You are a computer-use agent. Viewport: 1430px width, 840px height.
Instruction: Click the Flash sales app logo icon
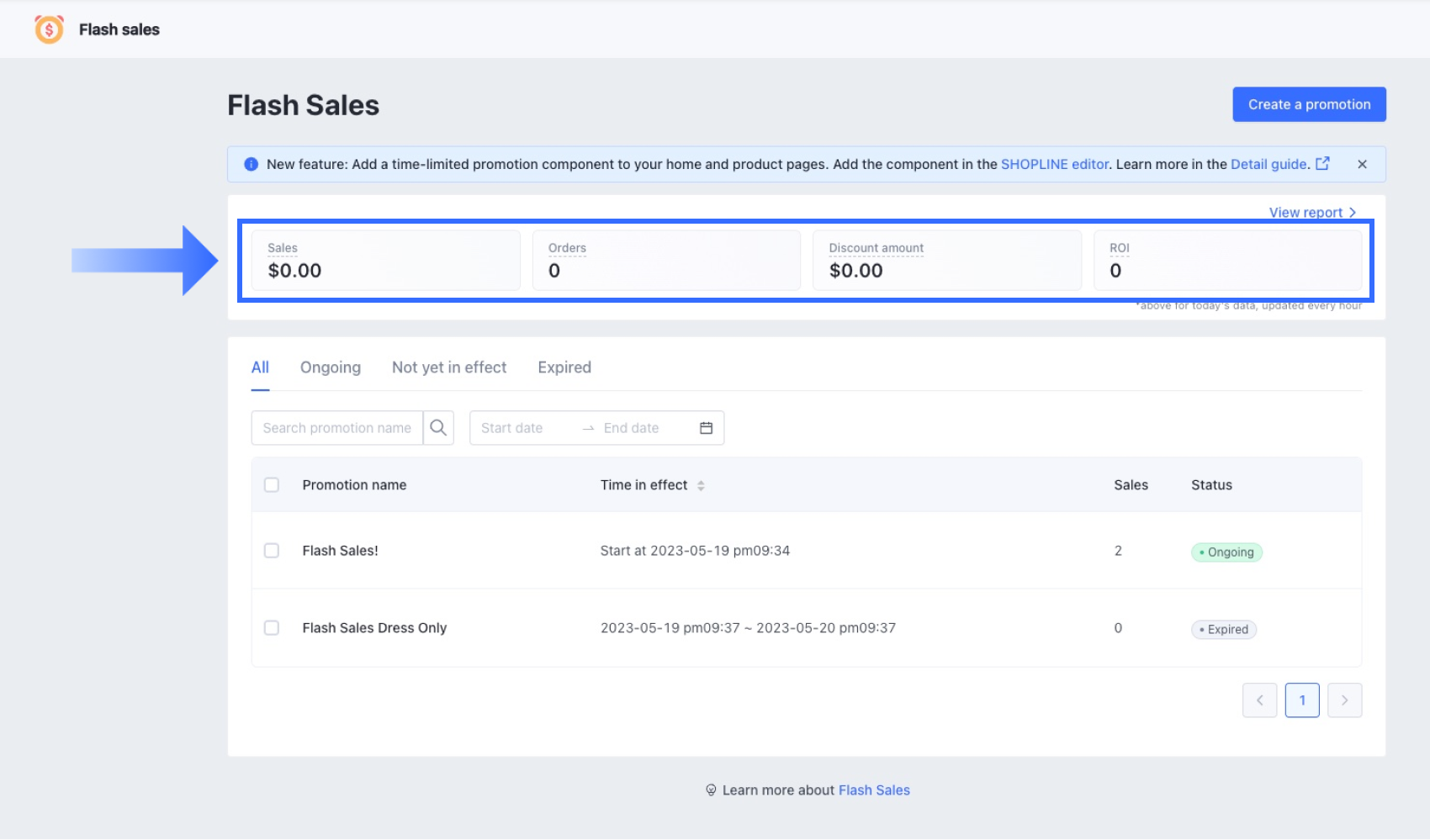point(49,29)
